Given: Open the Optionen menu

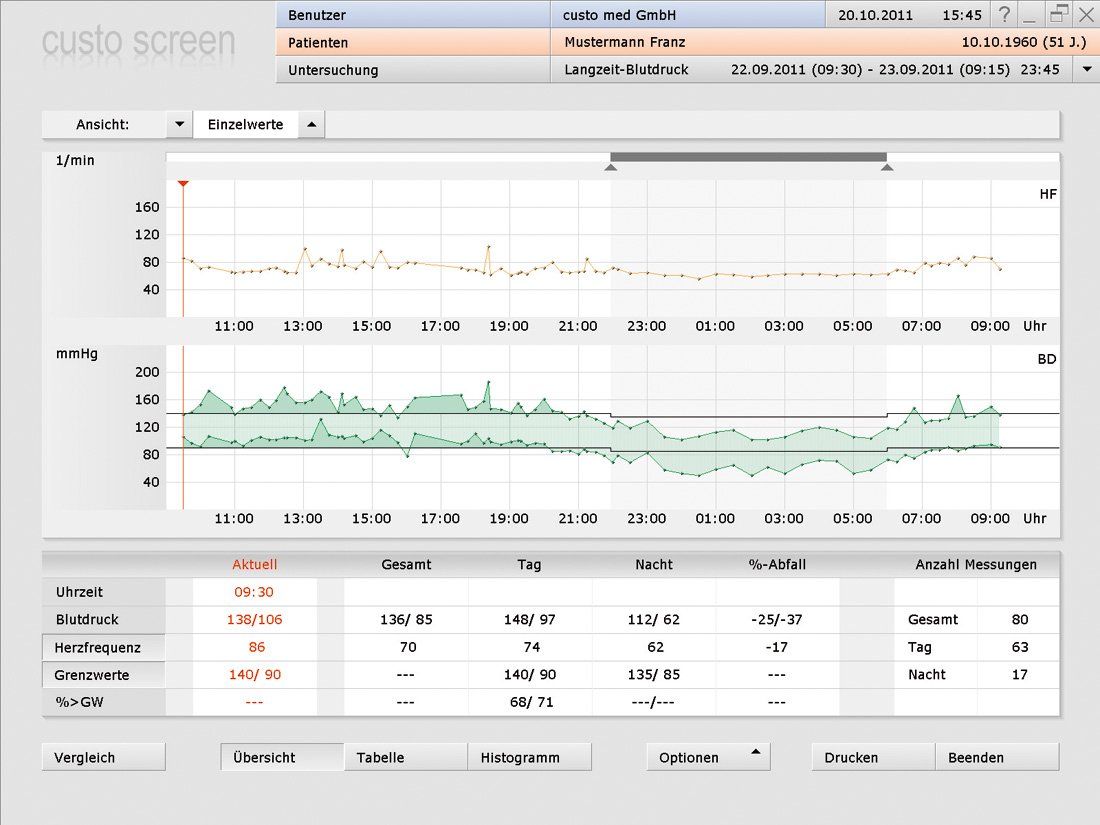Looking at the screenshot, I should point(708,757).
